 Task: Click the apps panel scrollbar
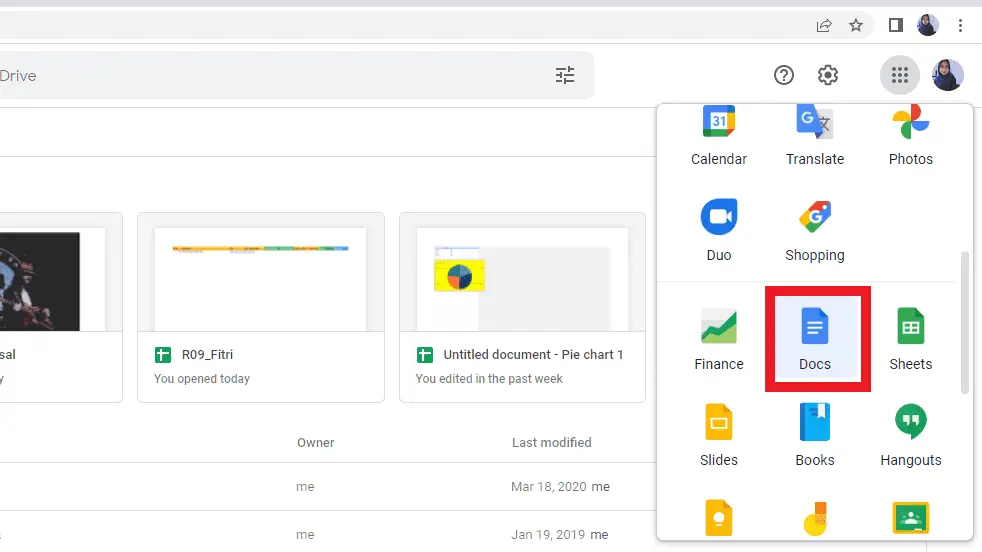click(964, 323)
